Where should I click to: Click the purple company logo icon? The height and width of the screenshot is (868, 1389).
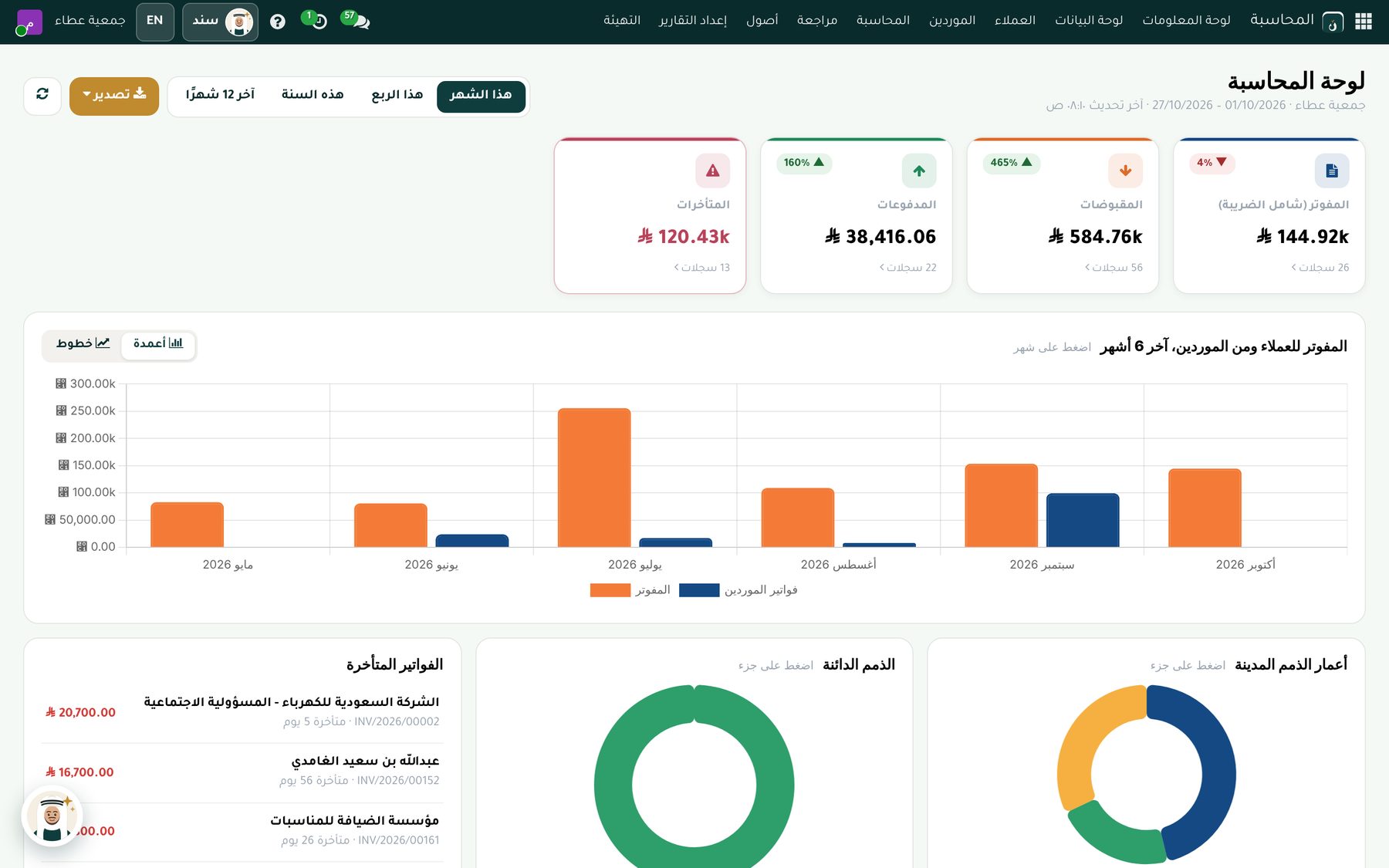click(29, 22)
